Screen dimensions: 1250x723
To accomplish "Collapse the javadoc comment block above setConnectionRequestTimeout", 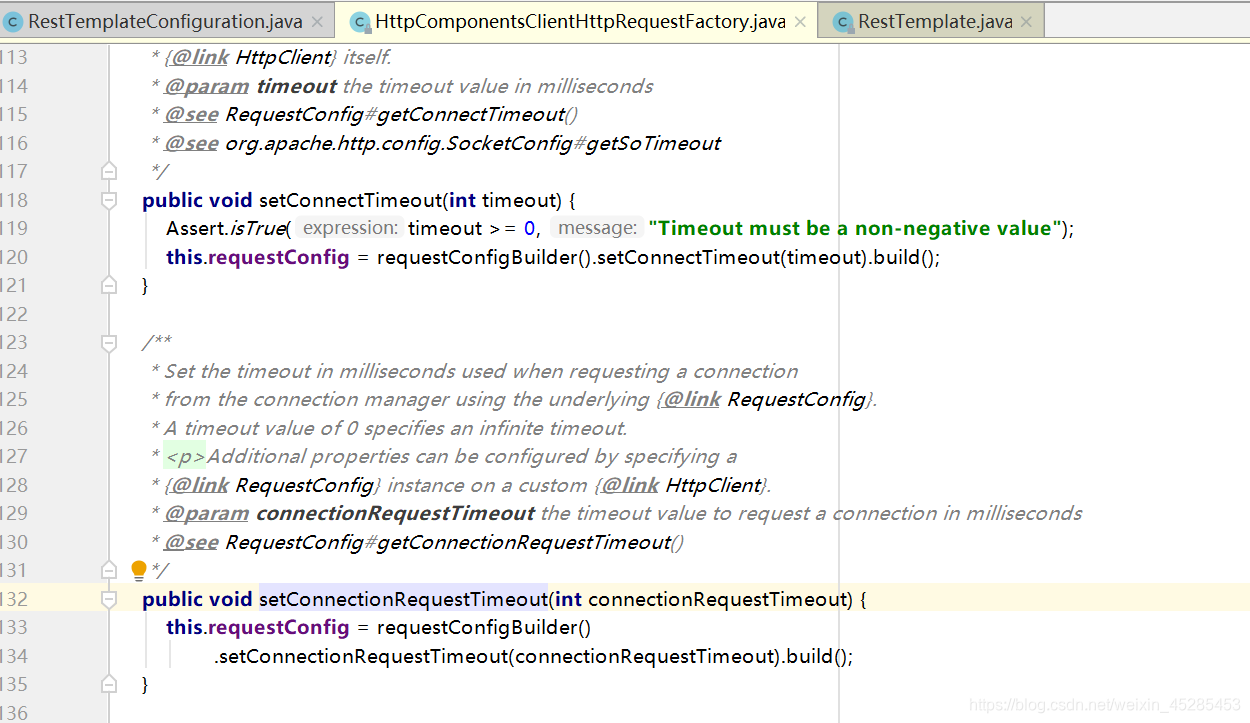I will [108, 342].
